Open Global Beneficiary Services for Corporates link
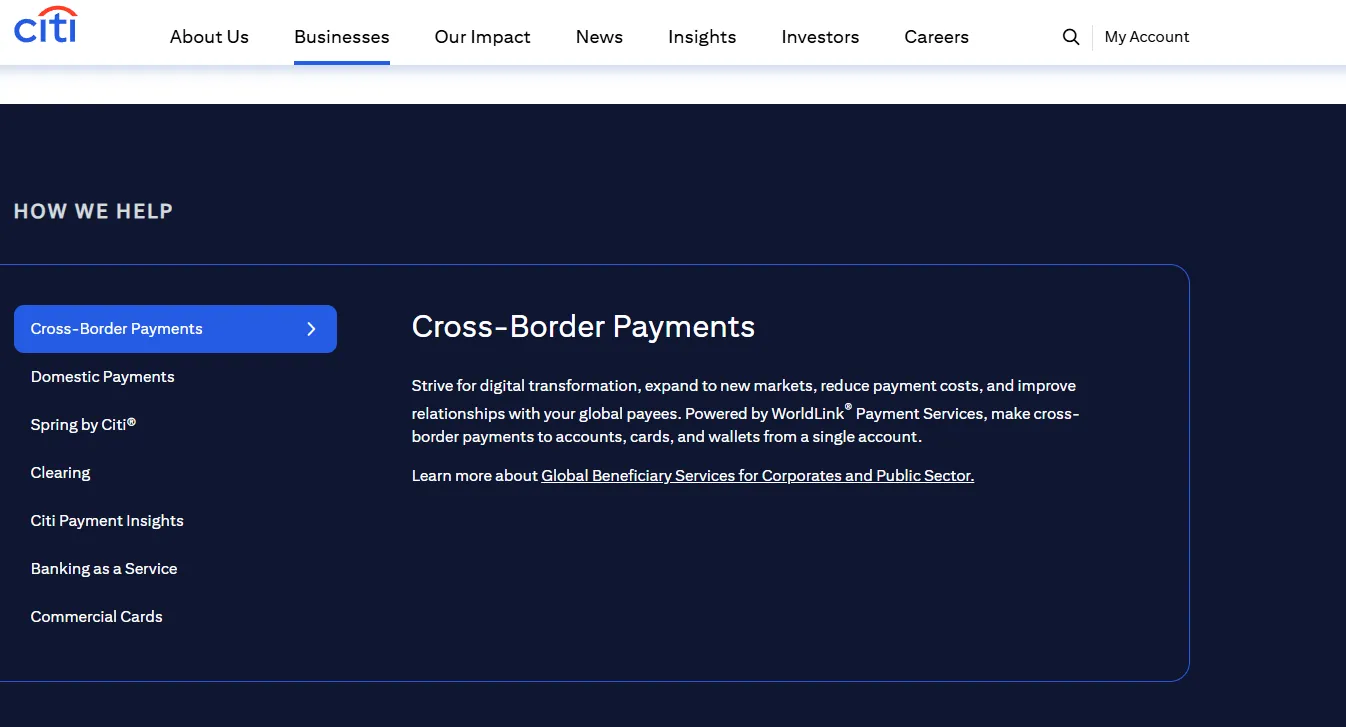The image size is (1346, 727). coord(757,476)
